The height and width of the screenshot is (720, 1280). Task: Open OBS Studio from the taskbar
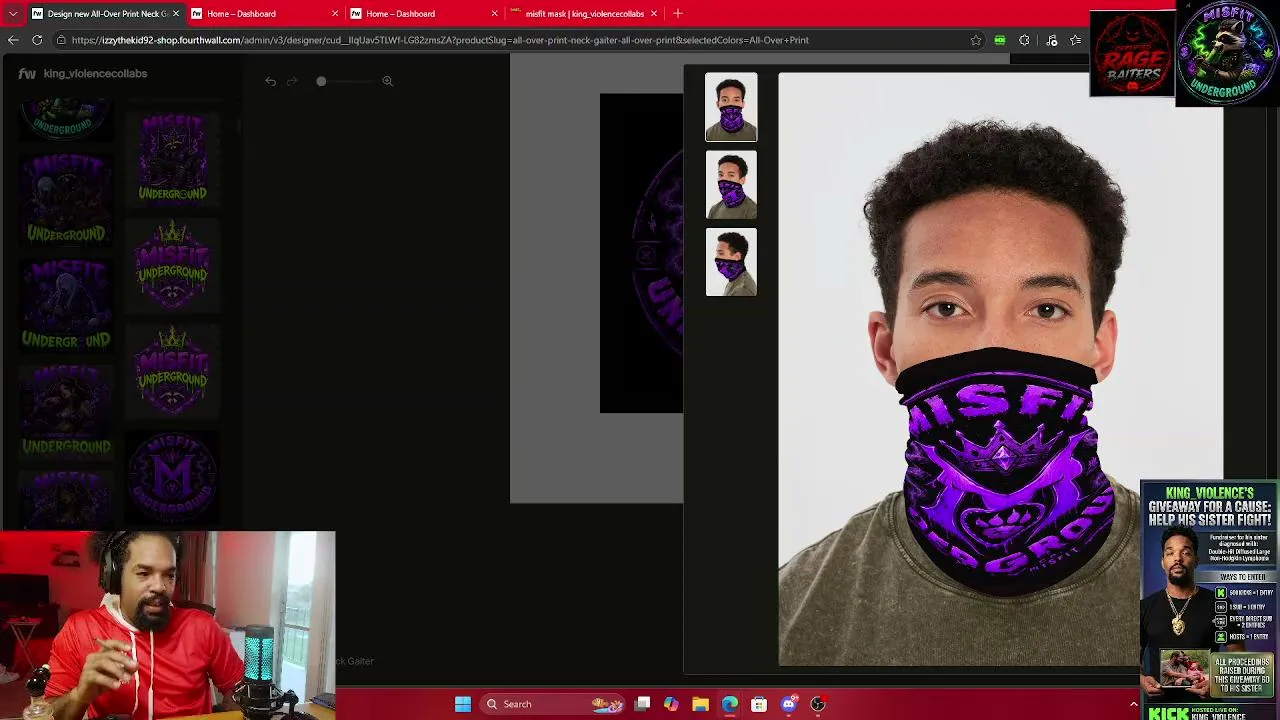(818, 704)
